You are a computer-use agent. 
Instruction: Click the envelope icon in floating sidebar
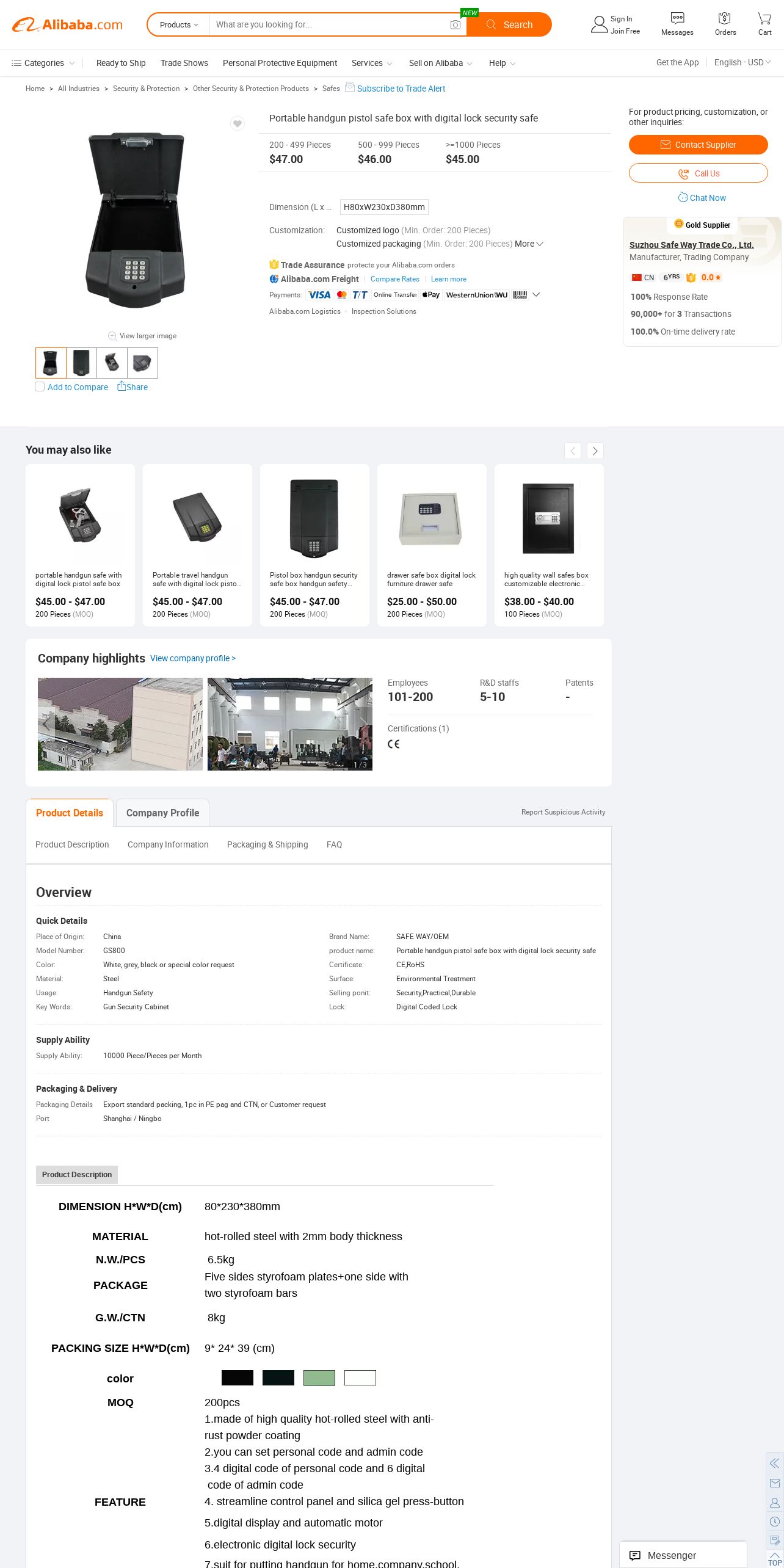(x=775, y=1483)
